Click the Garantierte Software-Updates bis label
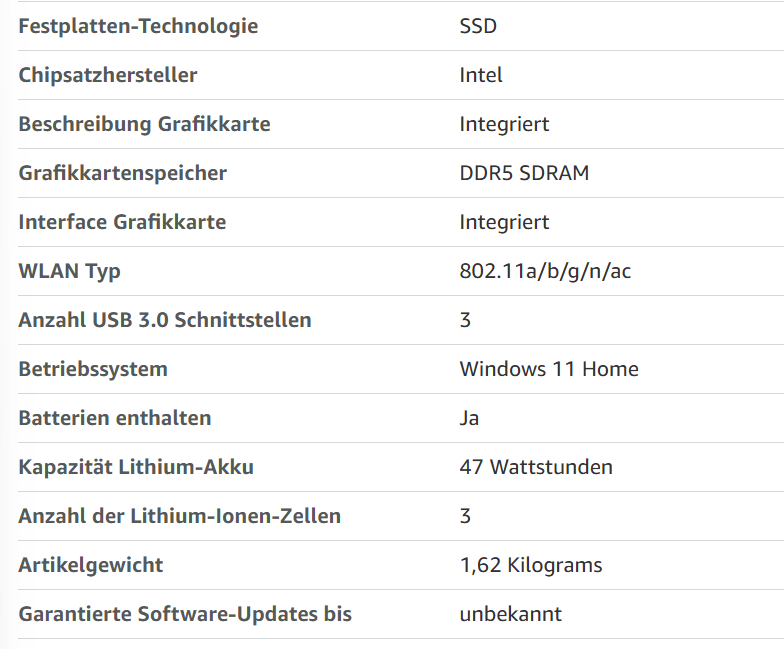Viewport: 784px width, 649px height. (185, 614)
